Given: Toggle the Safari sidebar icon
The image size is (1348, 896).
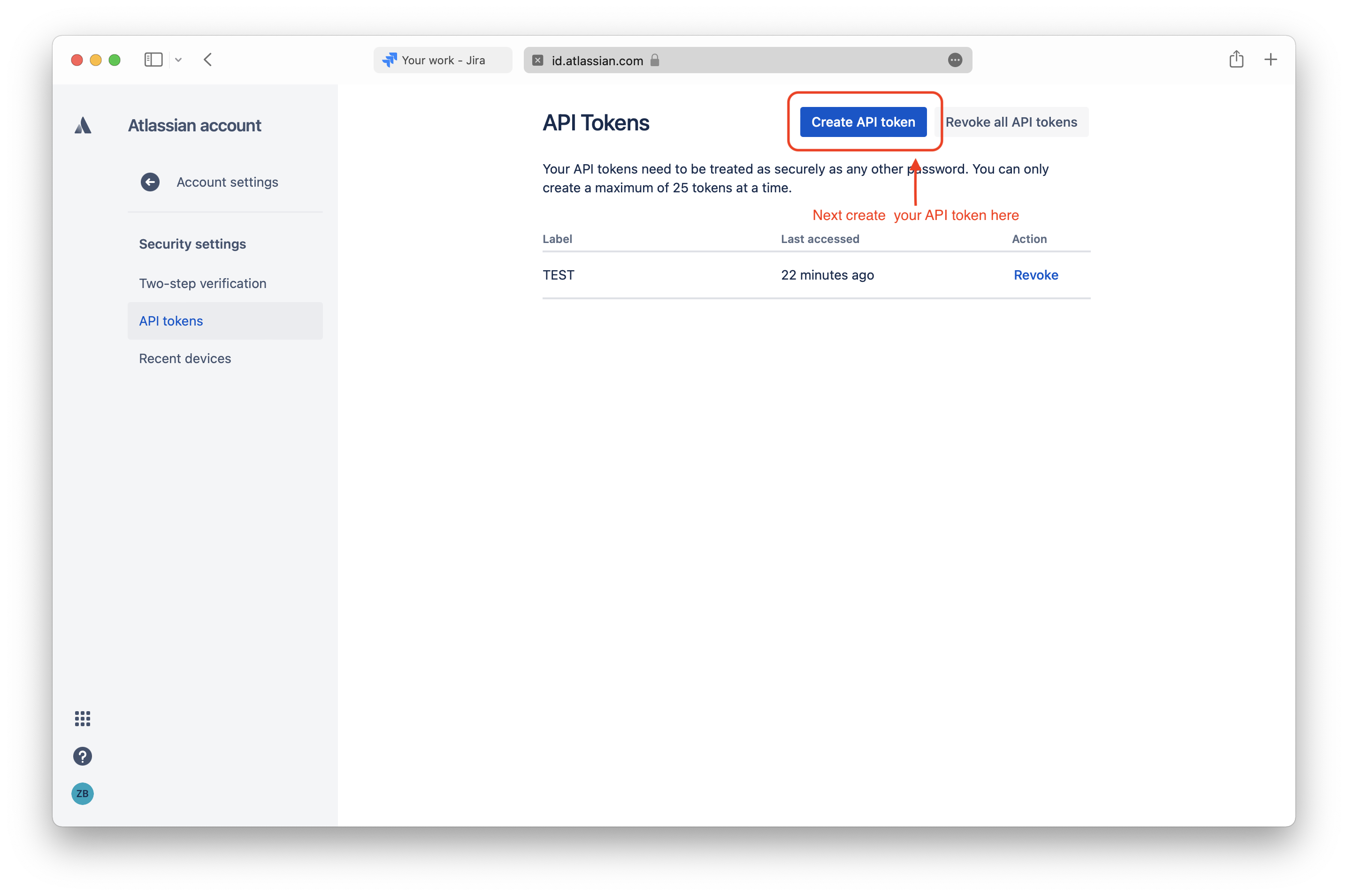Looking at the screenshot, I should point(153,60).
